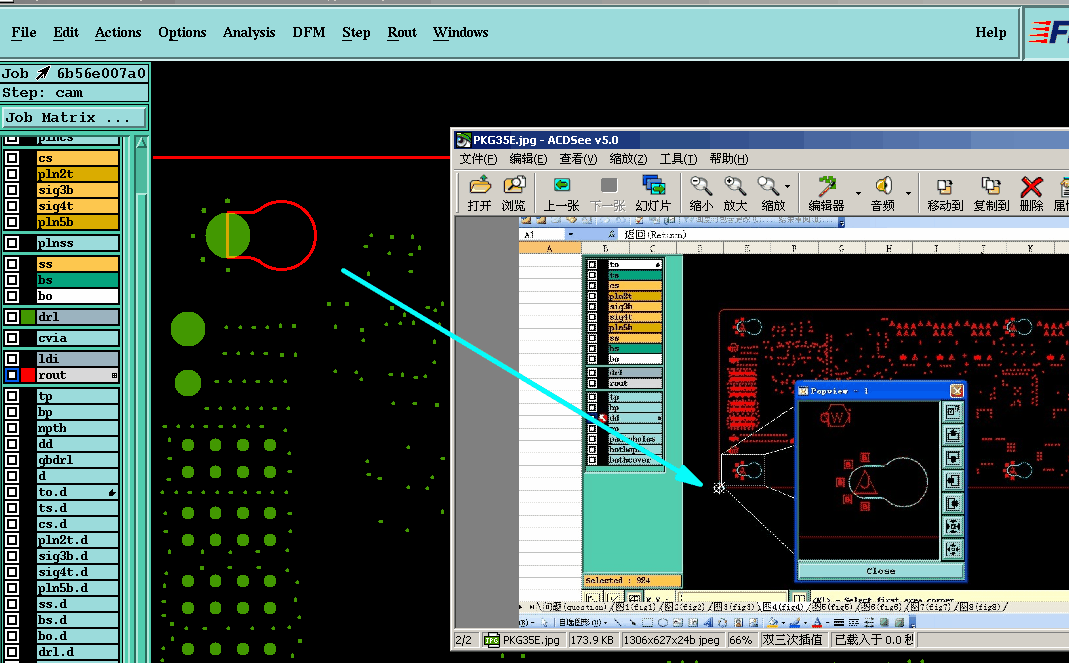Toggle the checkbox for layer plnss
Image resolution: width=1069 pixels, height=663 pixels.
click(12, 243)
